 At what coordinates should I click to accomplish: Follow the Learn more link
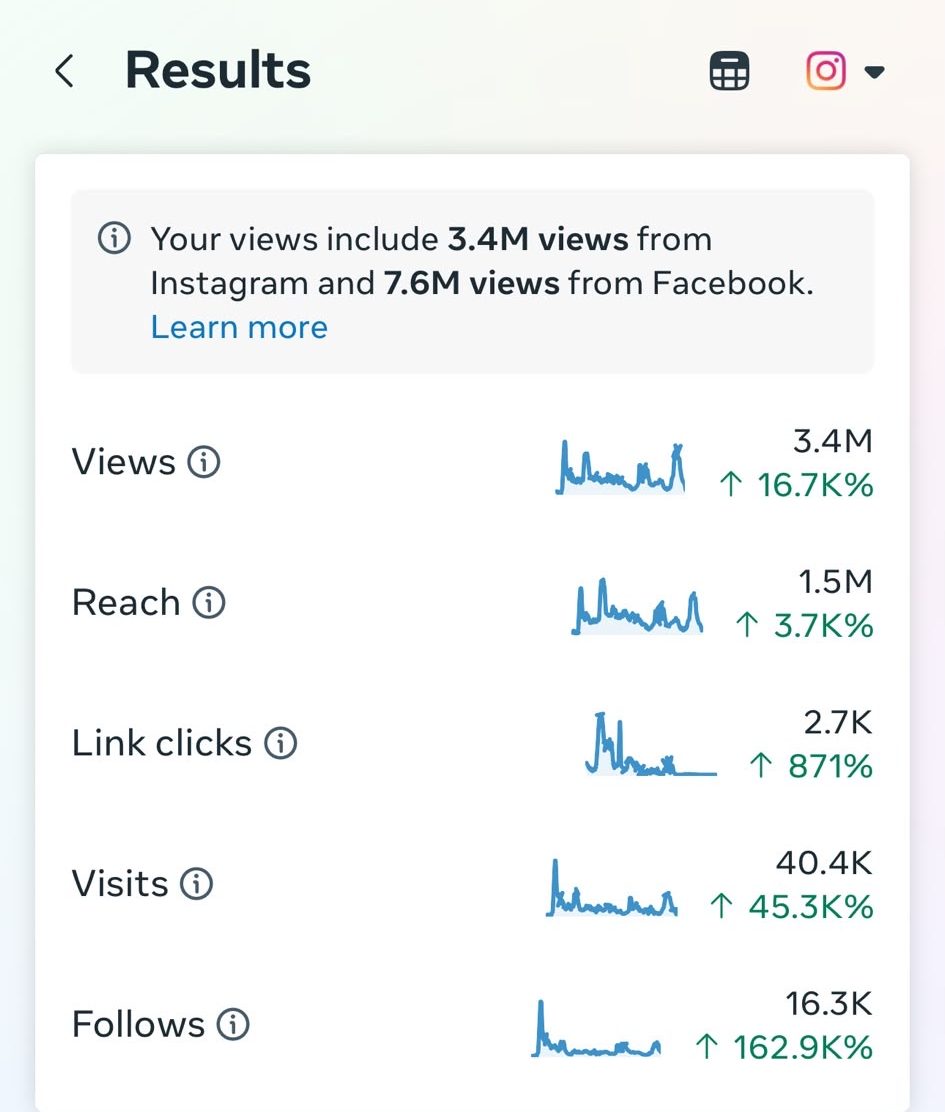[240, 328]
